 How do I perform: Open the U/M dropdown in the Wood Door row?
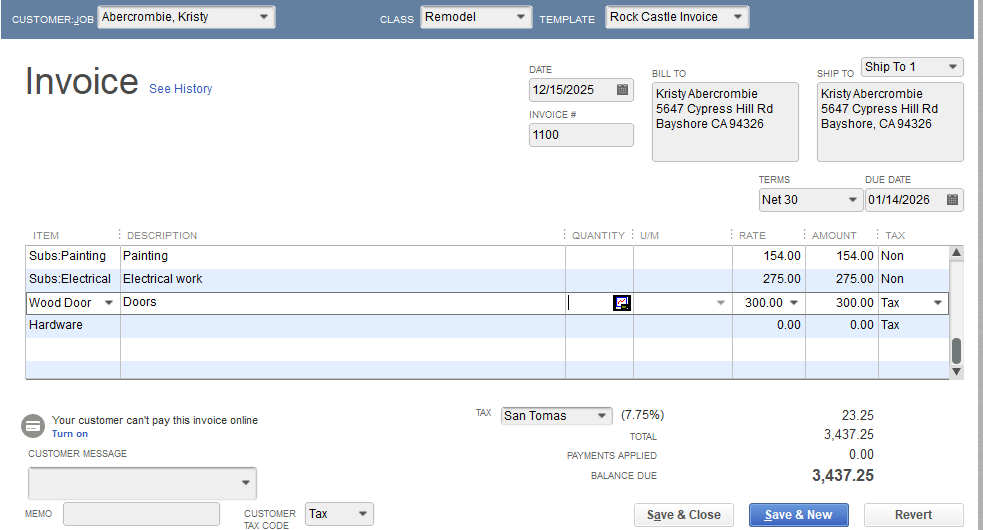coord(720,303)
